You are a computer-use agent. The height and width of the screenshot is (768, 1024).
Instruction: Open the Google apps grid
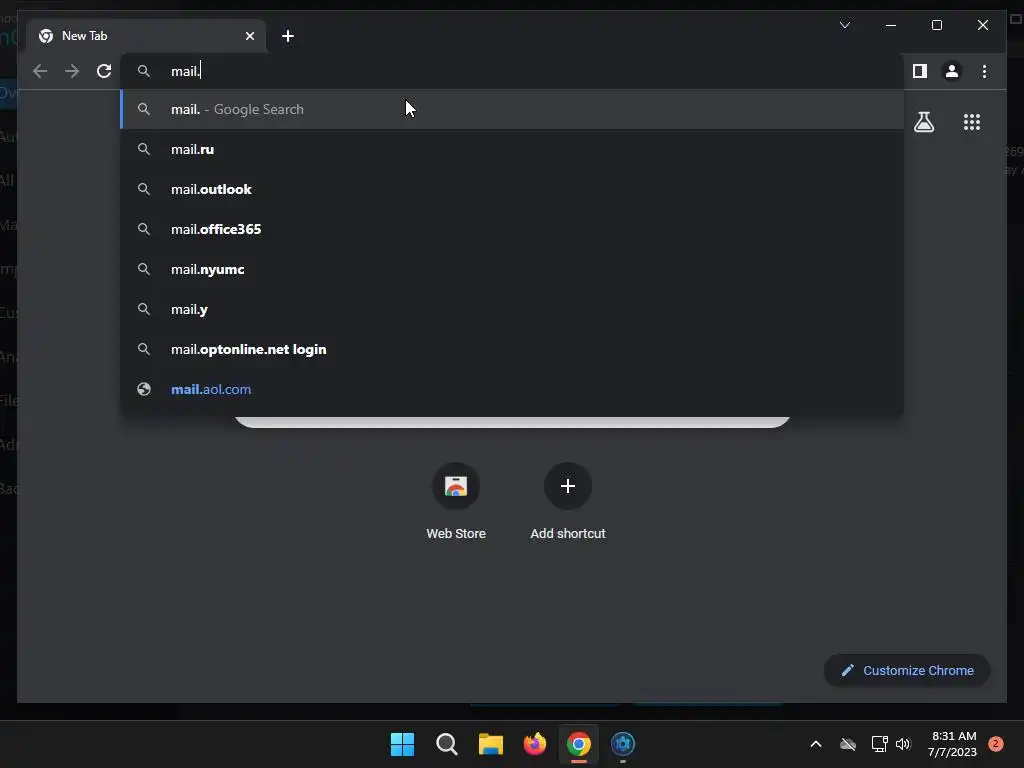pos(972,122)
